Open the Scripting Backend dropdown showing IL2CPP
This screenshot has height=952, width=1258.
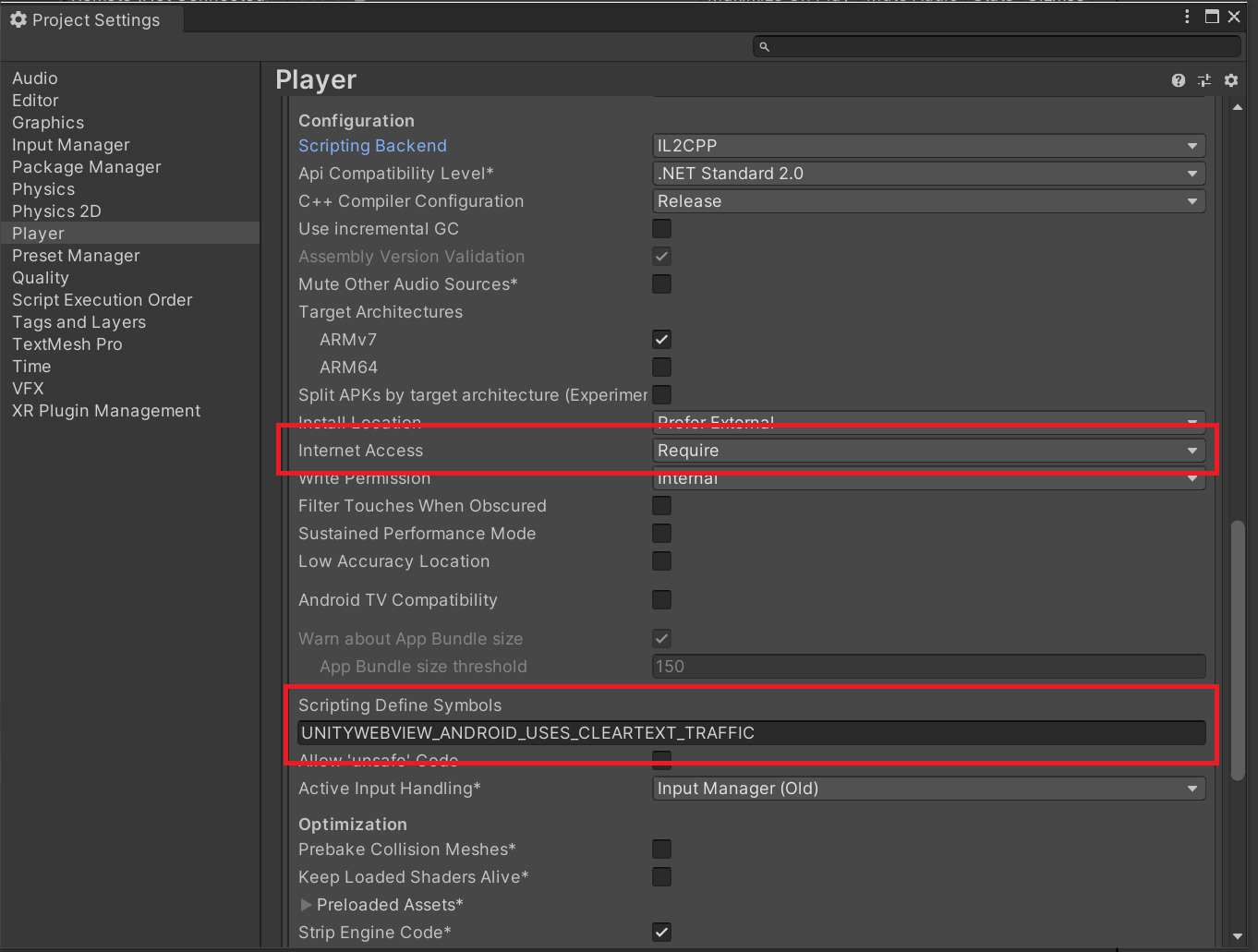pyautogui.click(x=928, y=145)
